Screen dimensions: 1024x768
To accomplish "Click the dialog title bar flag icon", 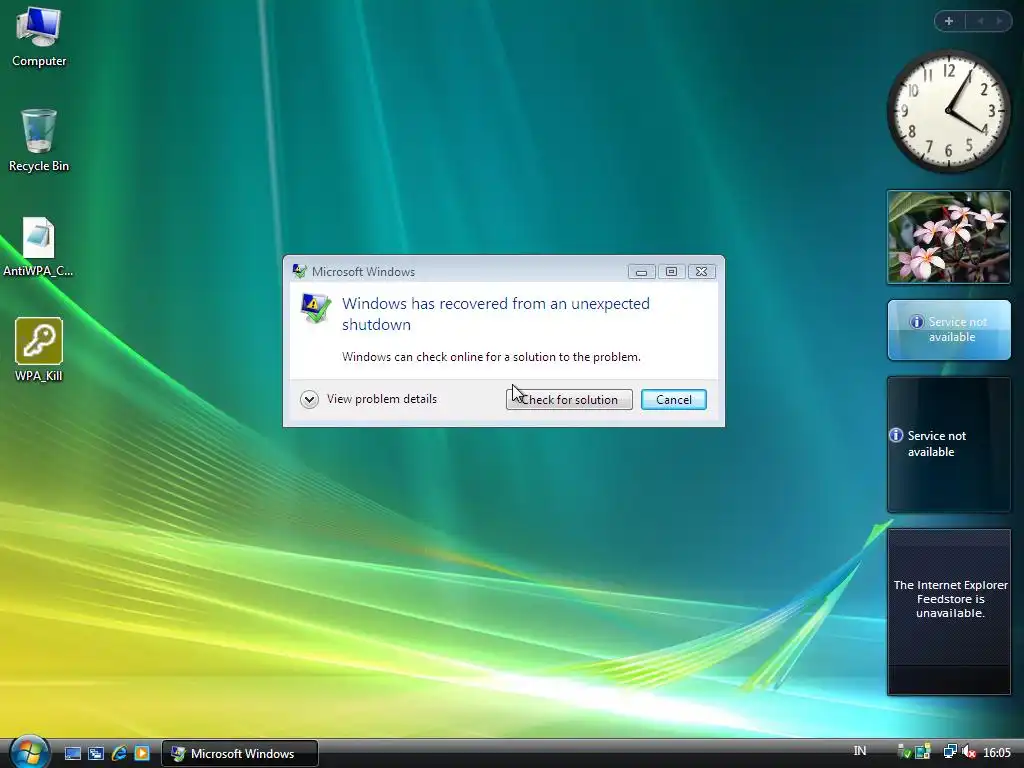I will 300,272.
